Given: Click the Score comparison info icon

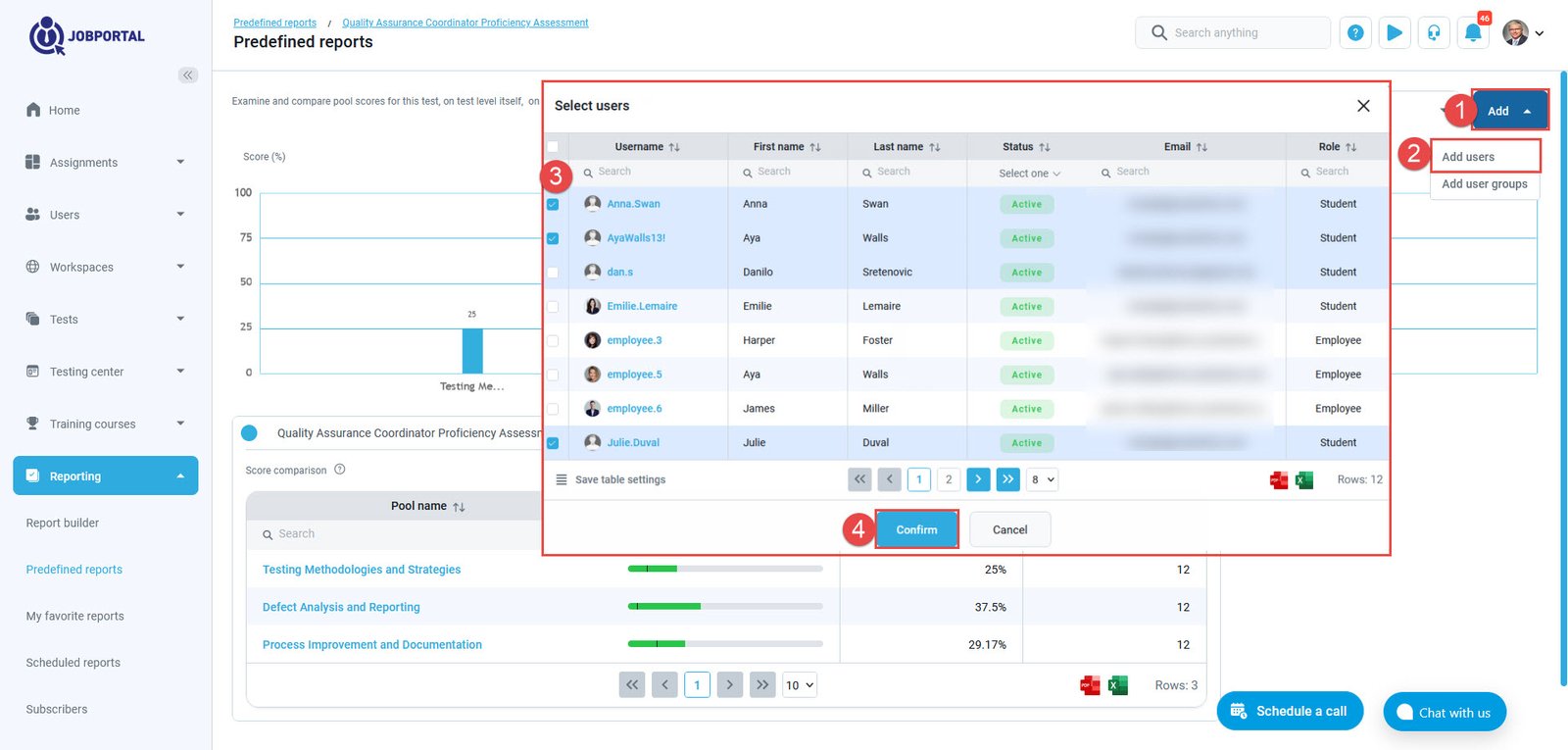Looking at the screenshot, I should tap(340, 470).
